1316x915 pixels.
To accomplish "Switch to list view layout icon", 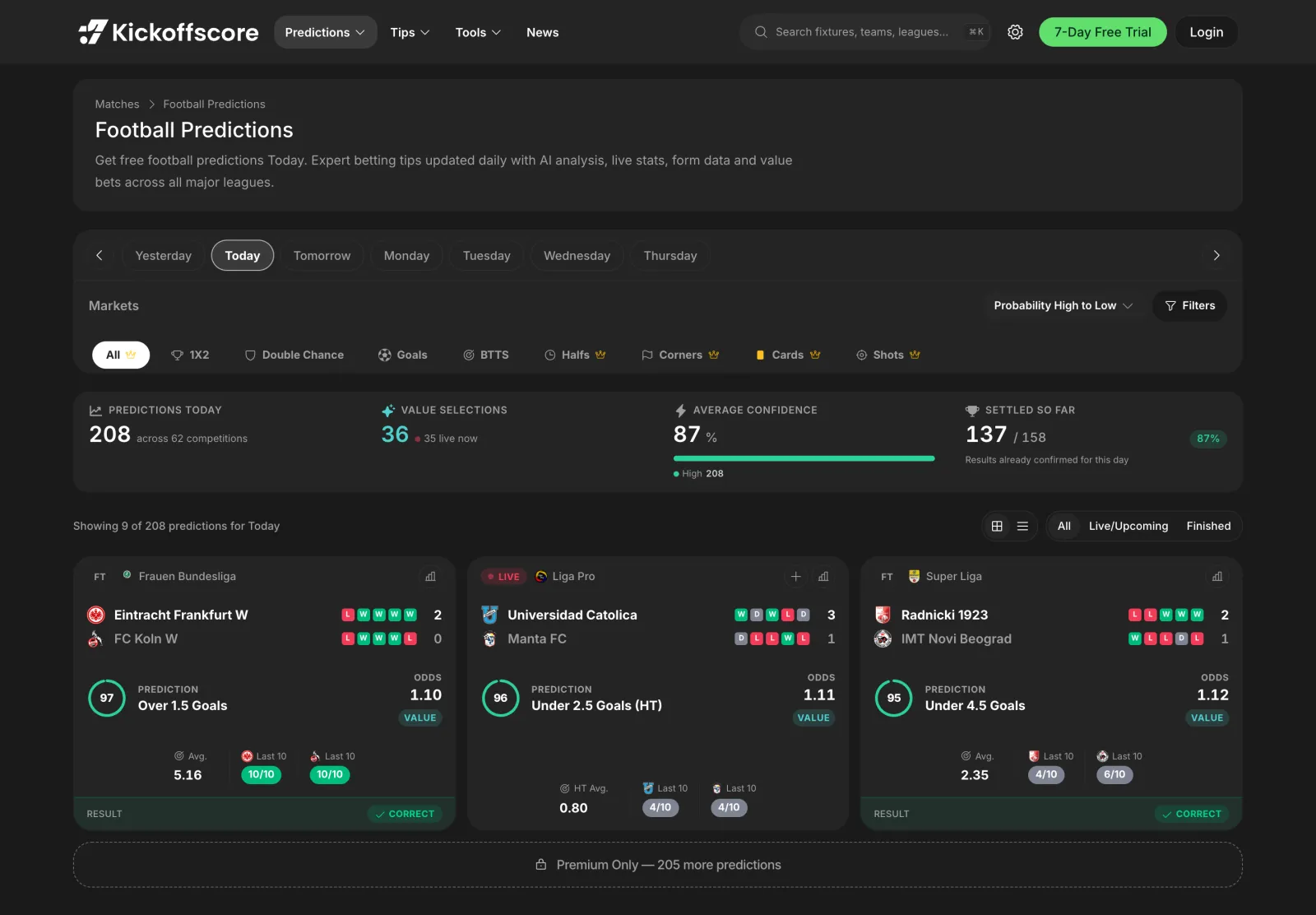I will pos(1022,526).
